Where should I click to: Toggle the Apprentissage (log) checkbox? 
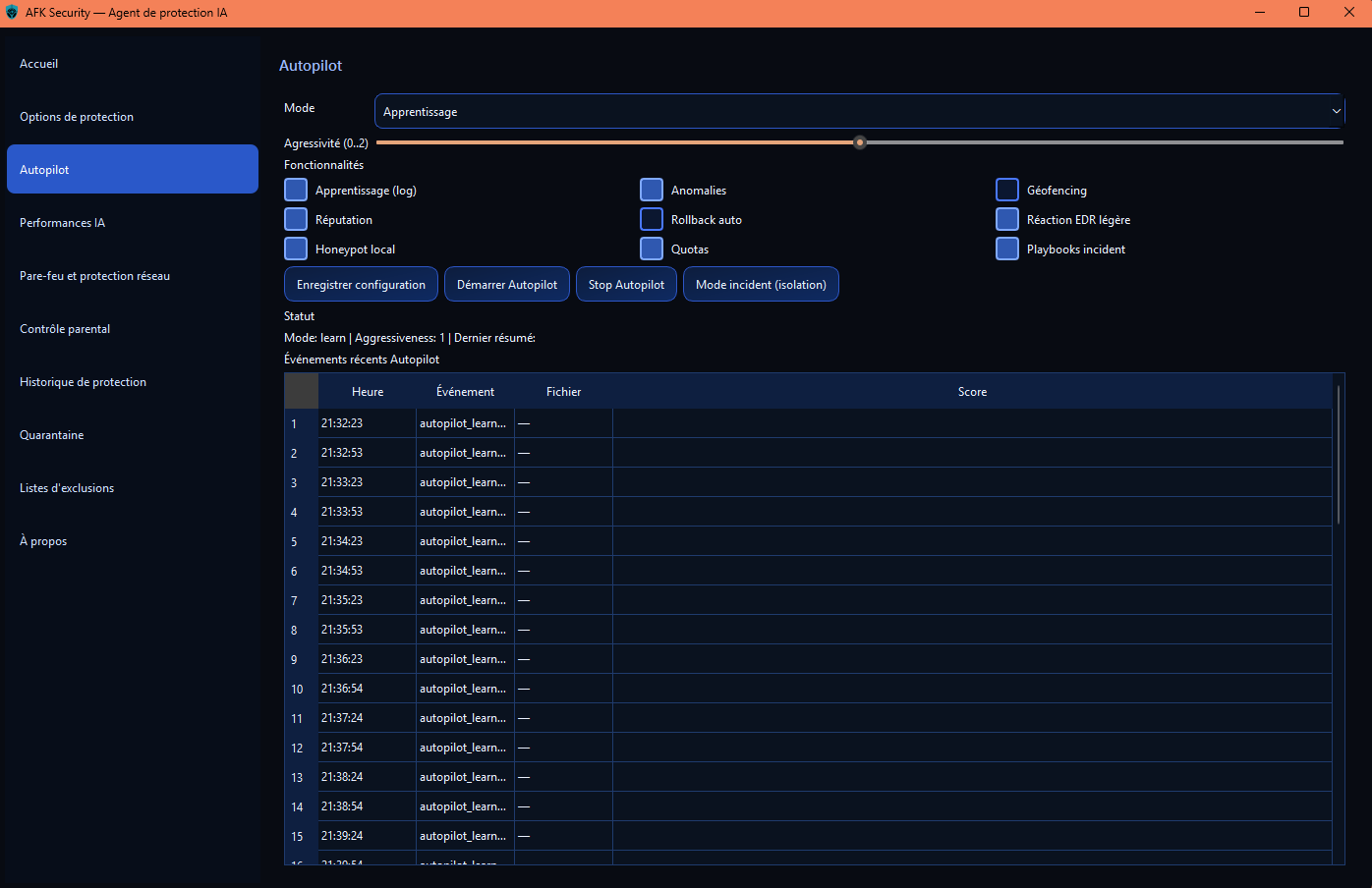[296, 190]
